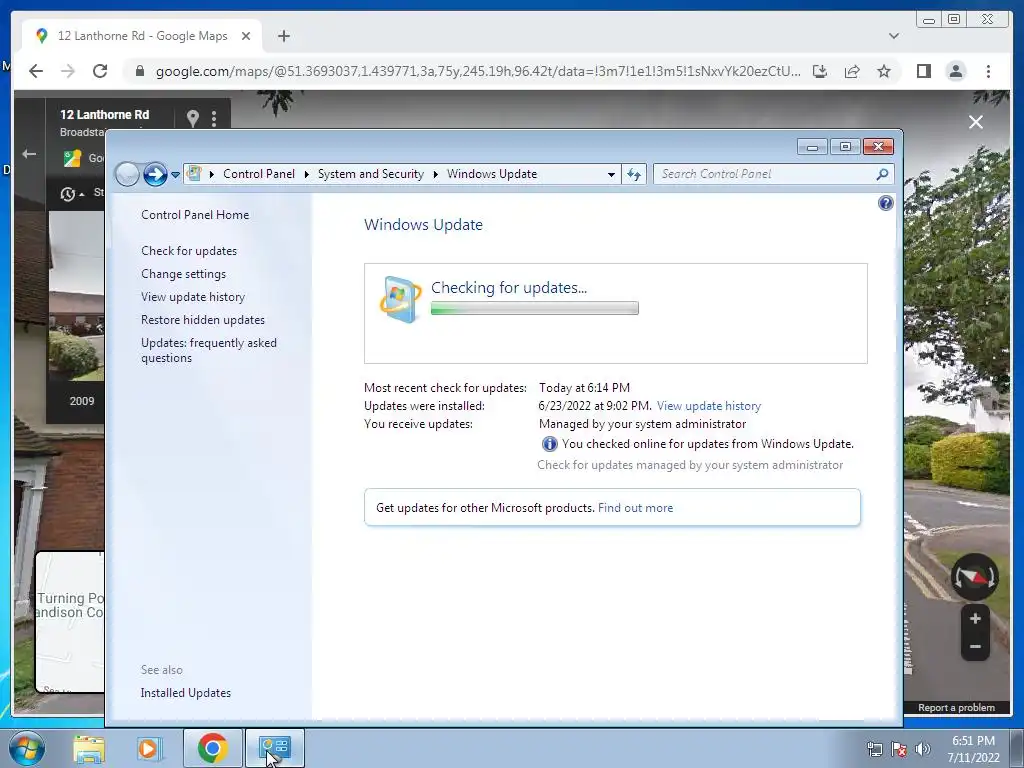Open Chrome tab search chevron

point(893,36)
